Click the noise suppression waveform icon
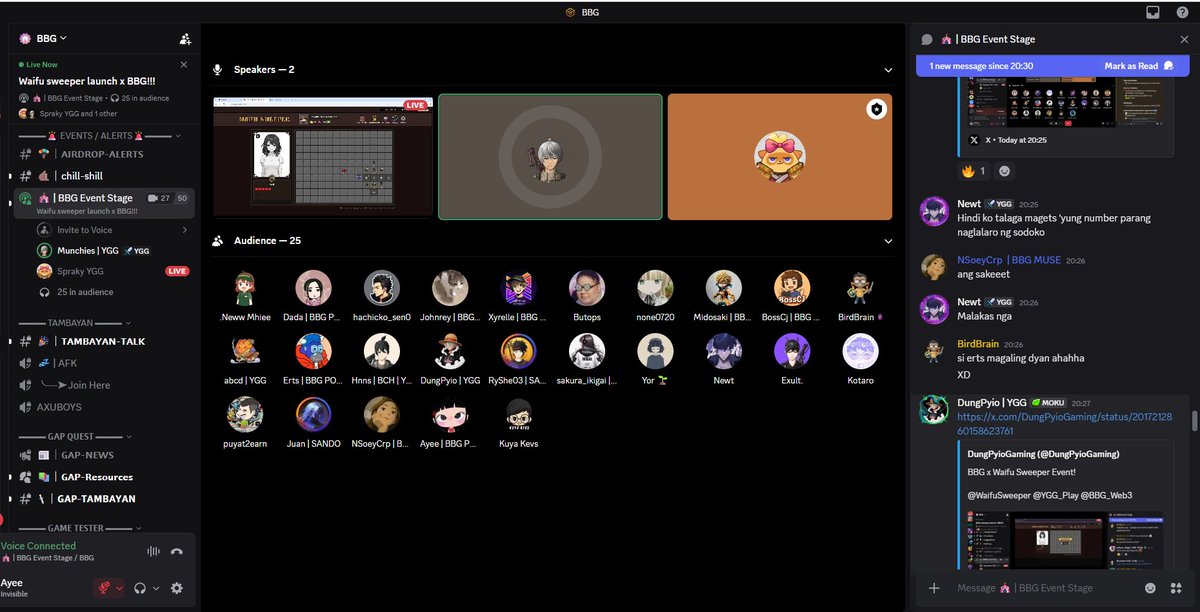Viewport: 1200px width, 612px height. coord(153,551)
